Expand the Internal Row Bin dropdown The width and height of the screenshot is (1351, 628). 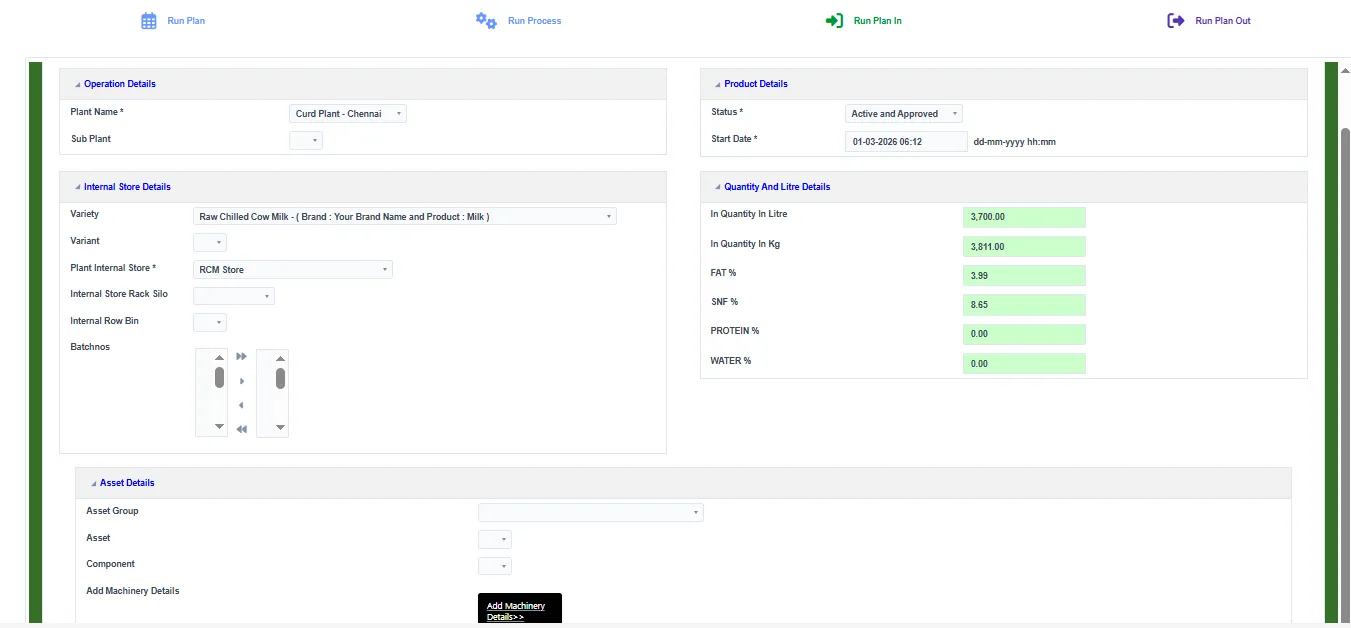(x=210, y=323)
